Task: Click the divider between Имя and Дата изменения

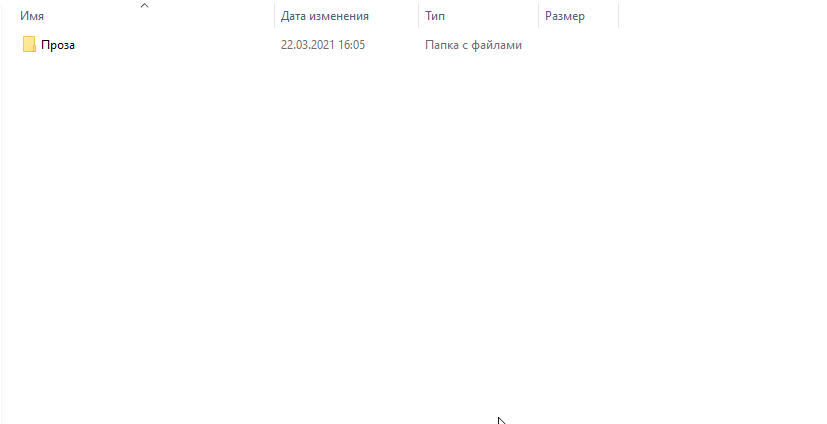Action: [x=275, y=15]
